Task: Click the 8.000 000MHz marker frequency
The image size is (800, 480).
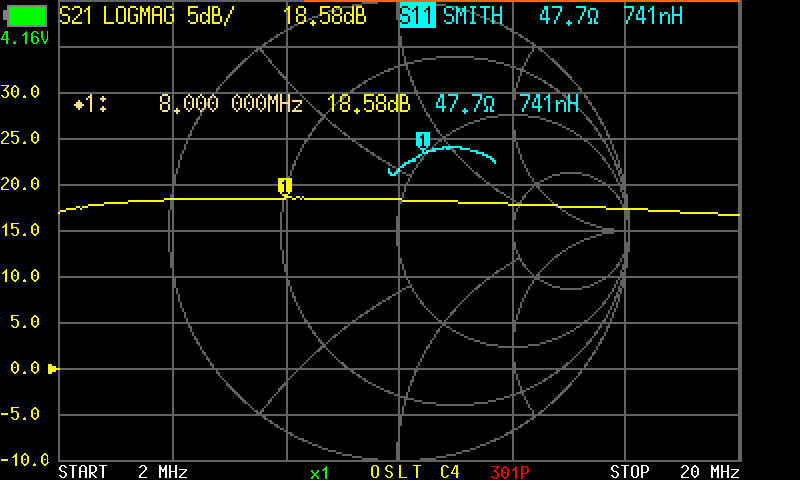Action: click(231, 104)
